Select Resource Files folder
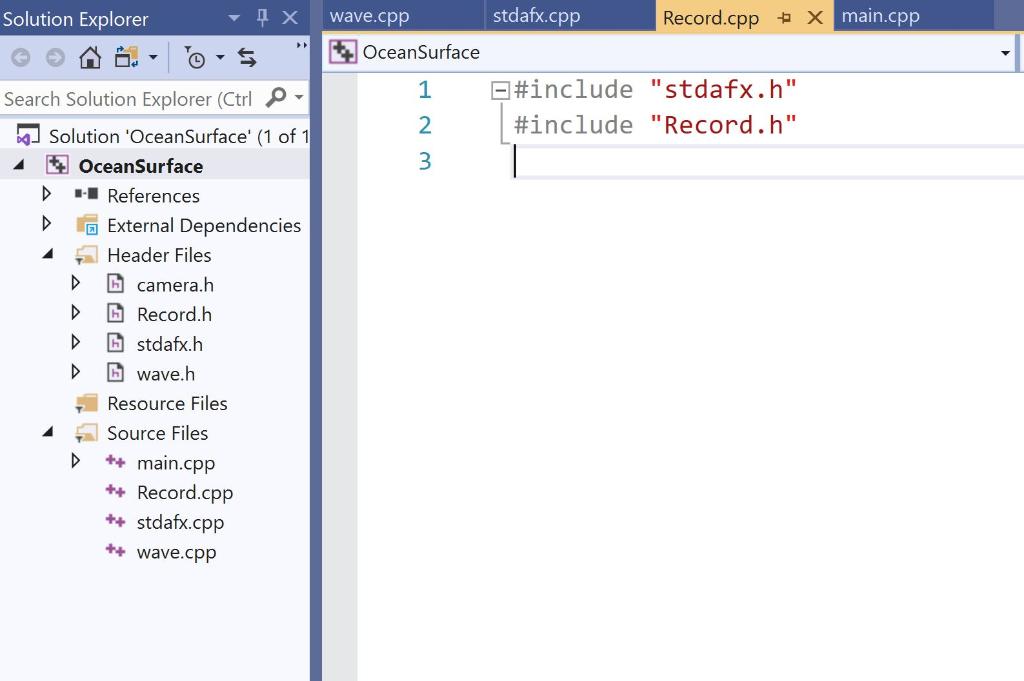The image size is (1024, 681). tap(167, 404)
